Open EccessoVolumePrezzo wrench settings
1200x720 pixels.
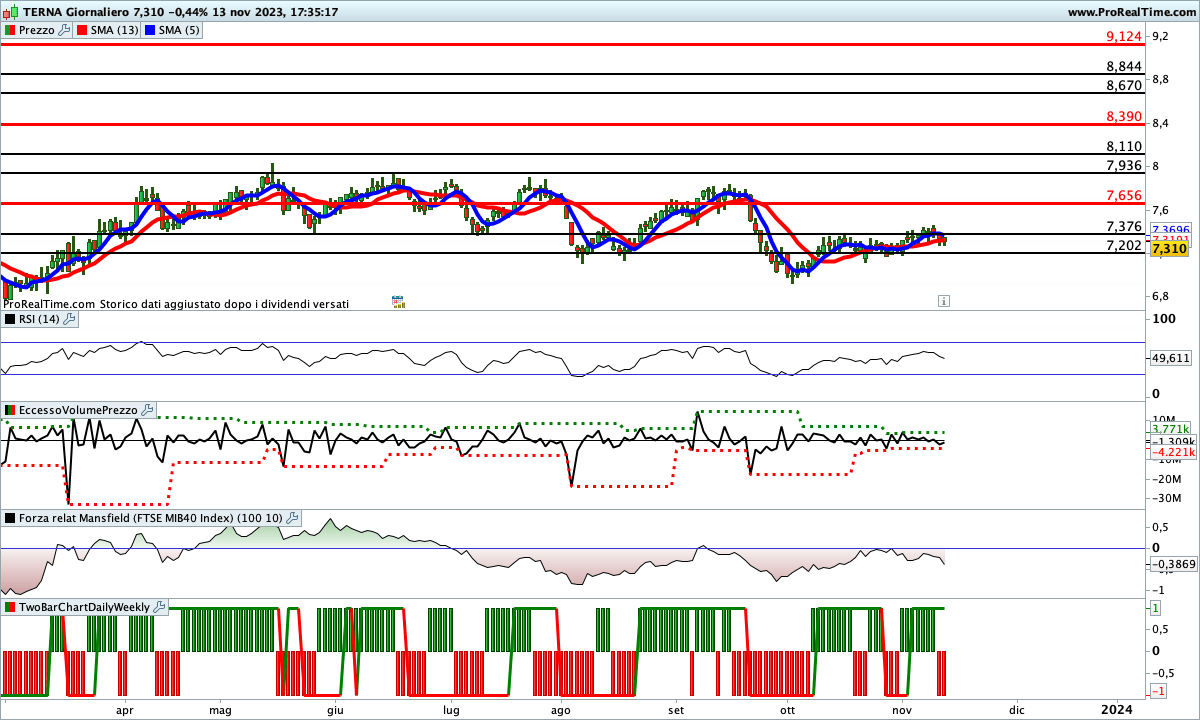(147, 410)
